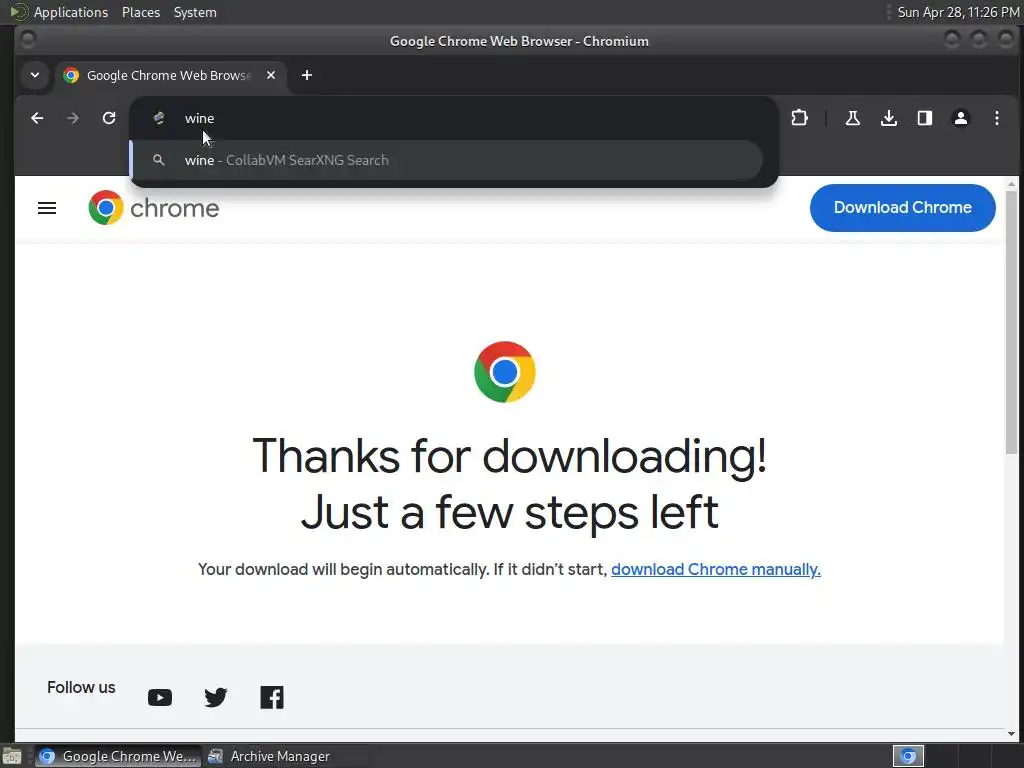1024x768 pixels.
Task: Open the three-dot Chromium menu
Action: [x=997, y=118]
